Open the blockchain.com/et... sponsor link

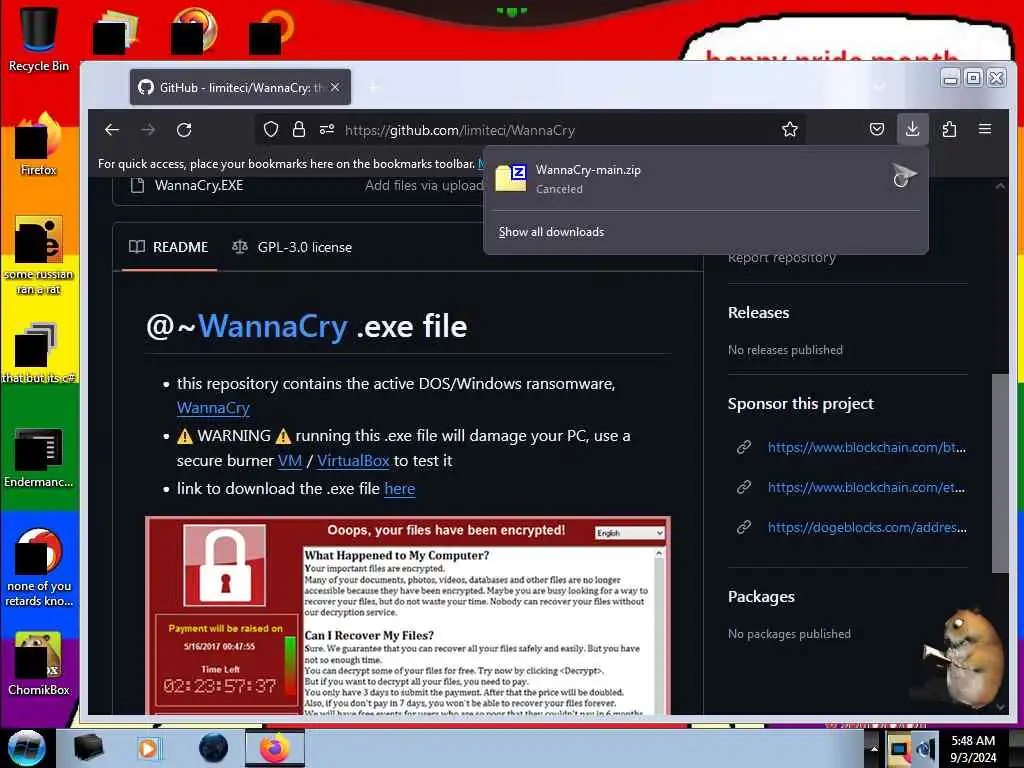tap(866, 487)
